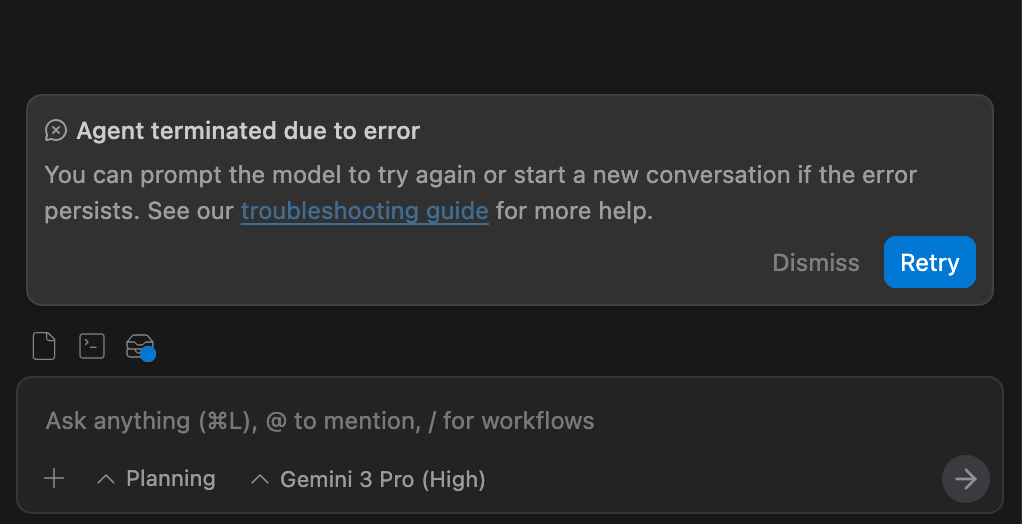This screenshot has height=524, width=1022.
Task: Click the chevron left of Planning
Action: tap(106, 480)
